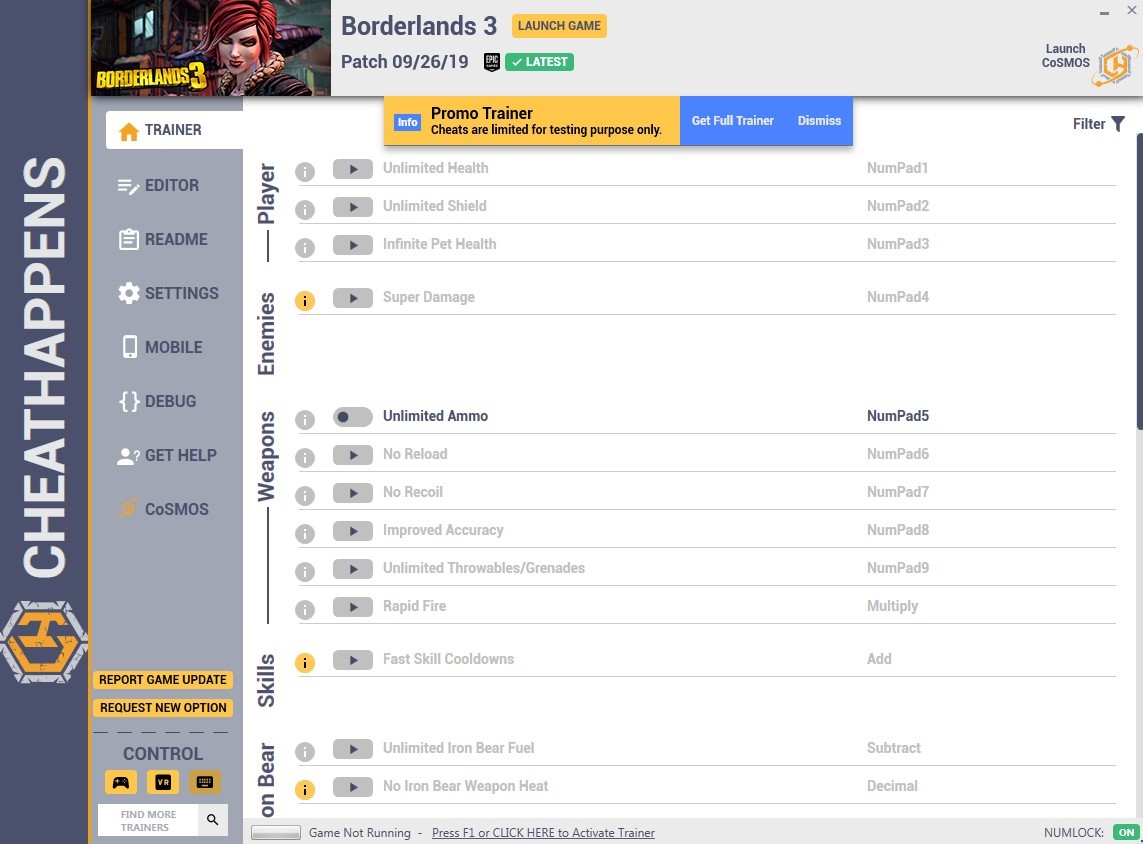This screenshot has height=844, width=1143.
Task: Click Get Full Trainer in the promo banner
Action: tap(733, 120)
